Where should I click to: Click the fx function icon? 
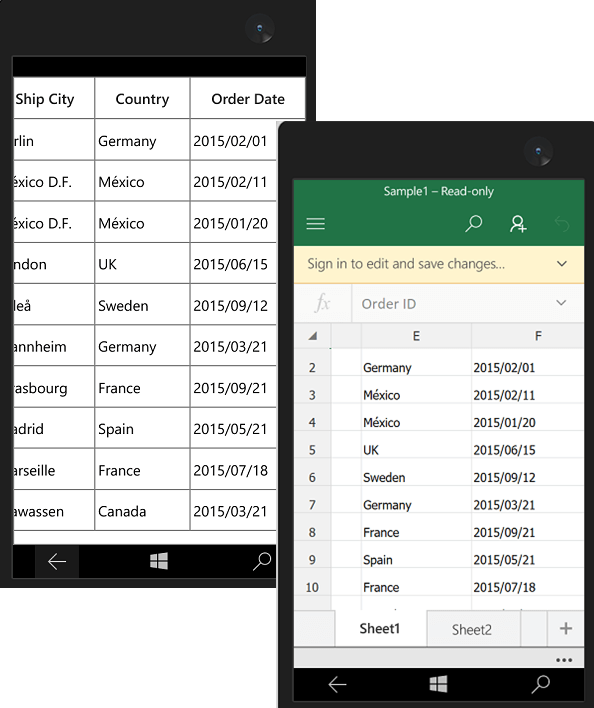coord(323,303)
